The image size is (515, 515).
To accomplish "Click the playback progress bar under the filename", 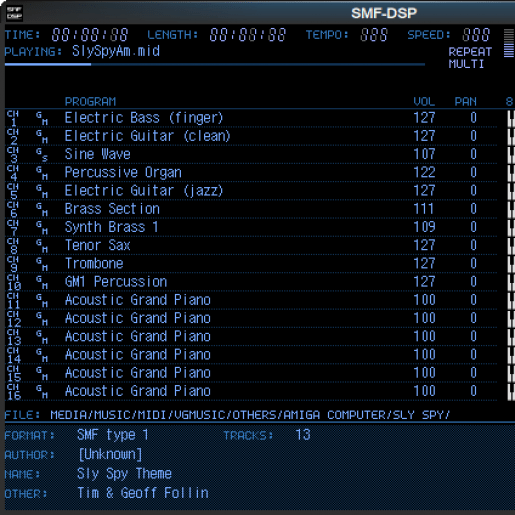I will tap(215, 64).
